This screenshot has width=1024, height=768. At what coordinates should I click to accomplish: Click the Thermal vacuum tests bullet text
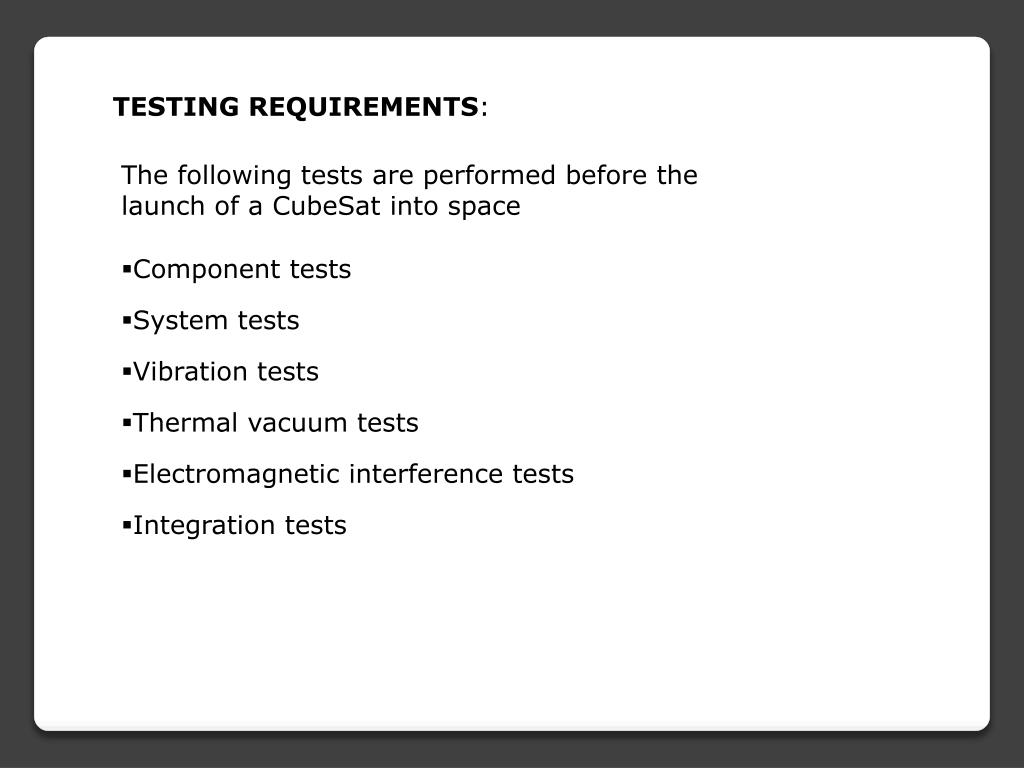pyautogui.click(x=276, y=423)
